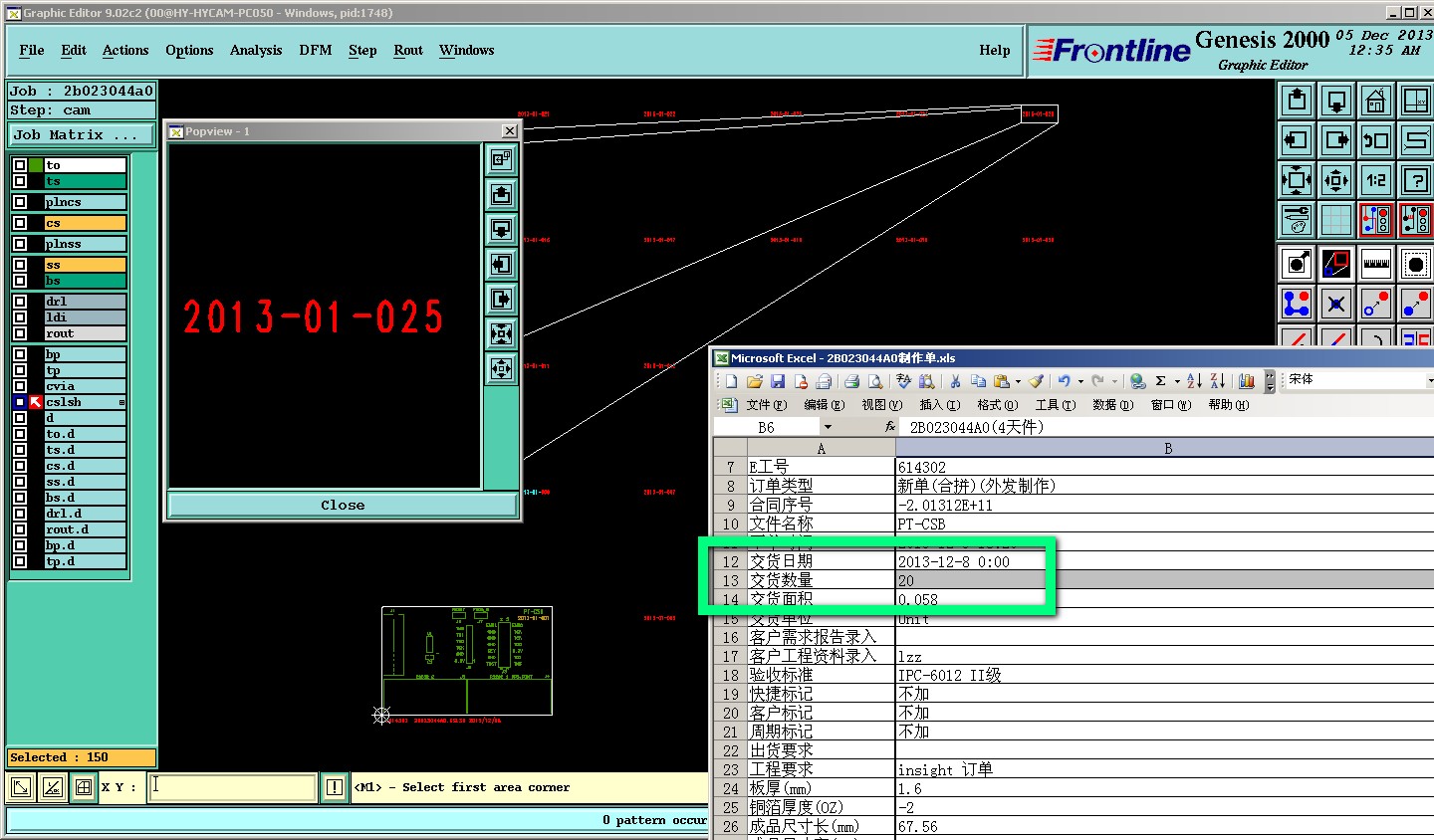The height and width of the screenshot is (840, 1434).
Task: Click the zoom in converging arrows icon
Action: tap(1336, 180)
